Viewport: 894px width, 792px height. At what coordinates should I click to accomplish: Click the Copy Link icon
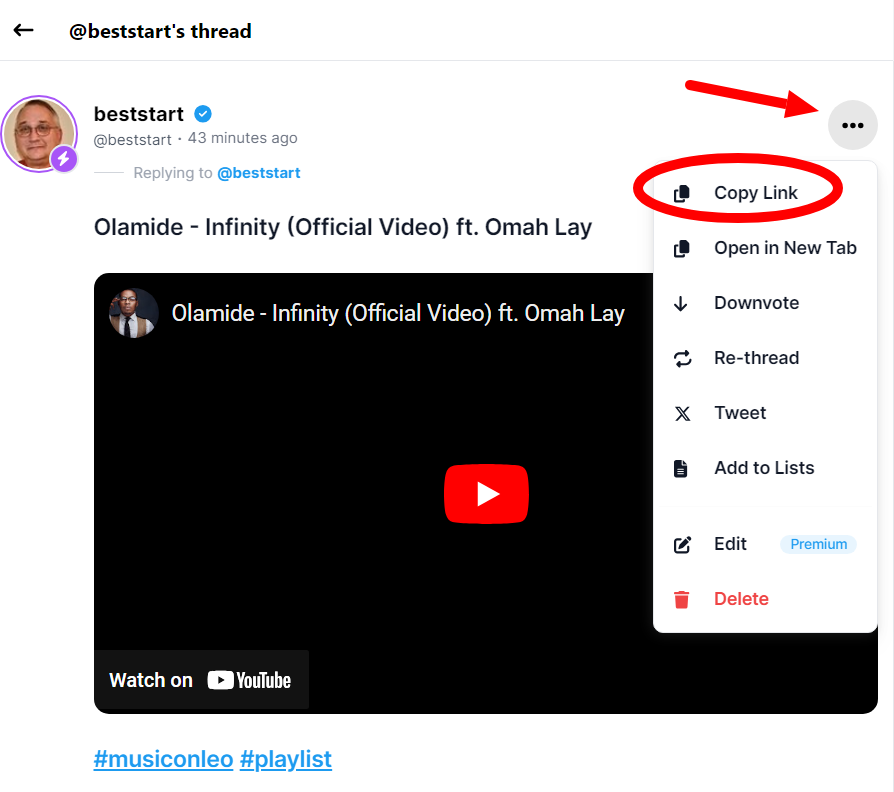pos(682,194)
